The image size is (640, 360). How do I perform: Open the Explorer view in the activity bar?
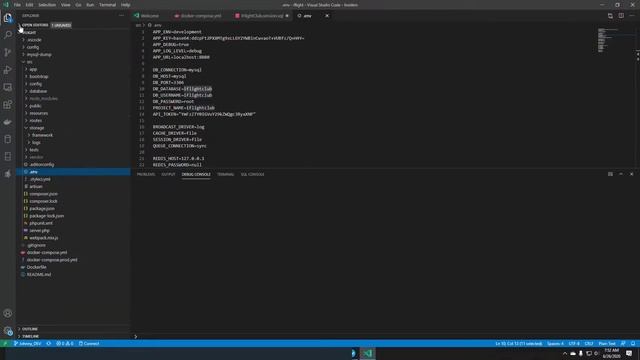pyautogui.click(x=8, y=18)
